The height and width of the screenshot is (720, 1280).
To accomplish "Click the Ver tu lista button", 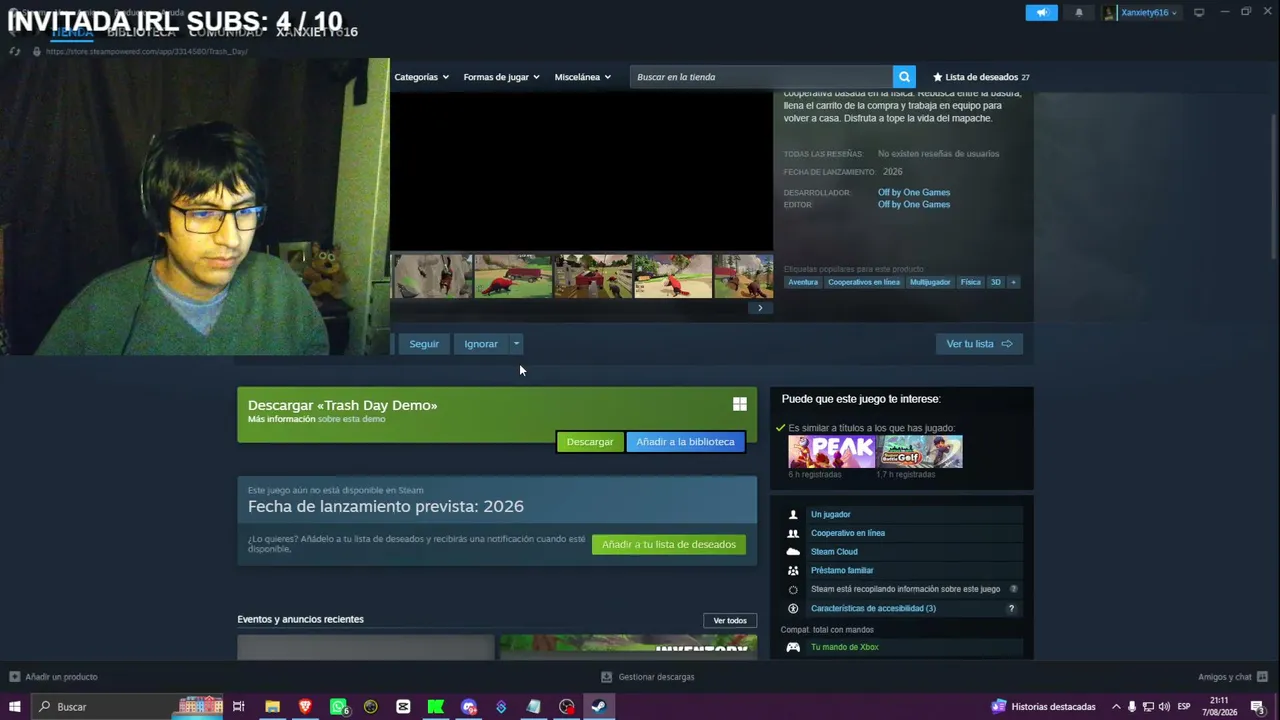I will tap(979, 344).
